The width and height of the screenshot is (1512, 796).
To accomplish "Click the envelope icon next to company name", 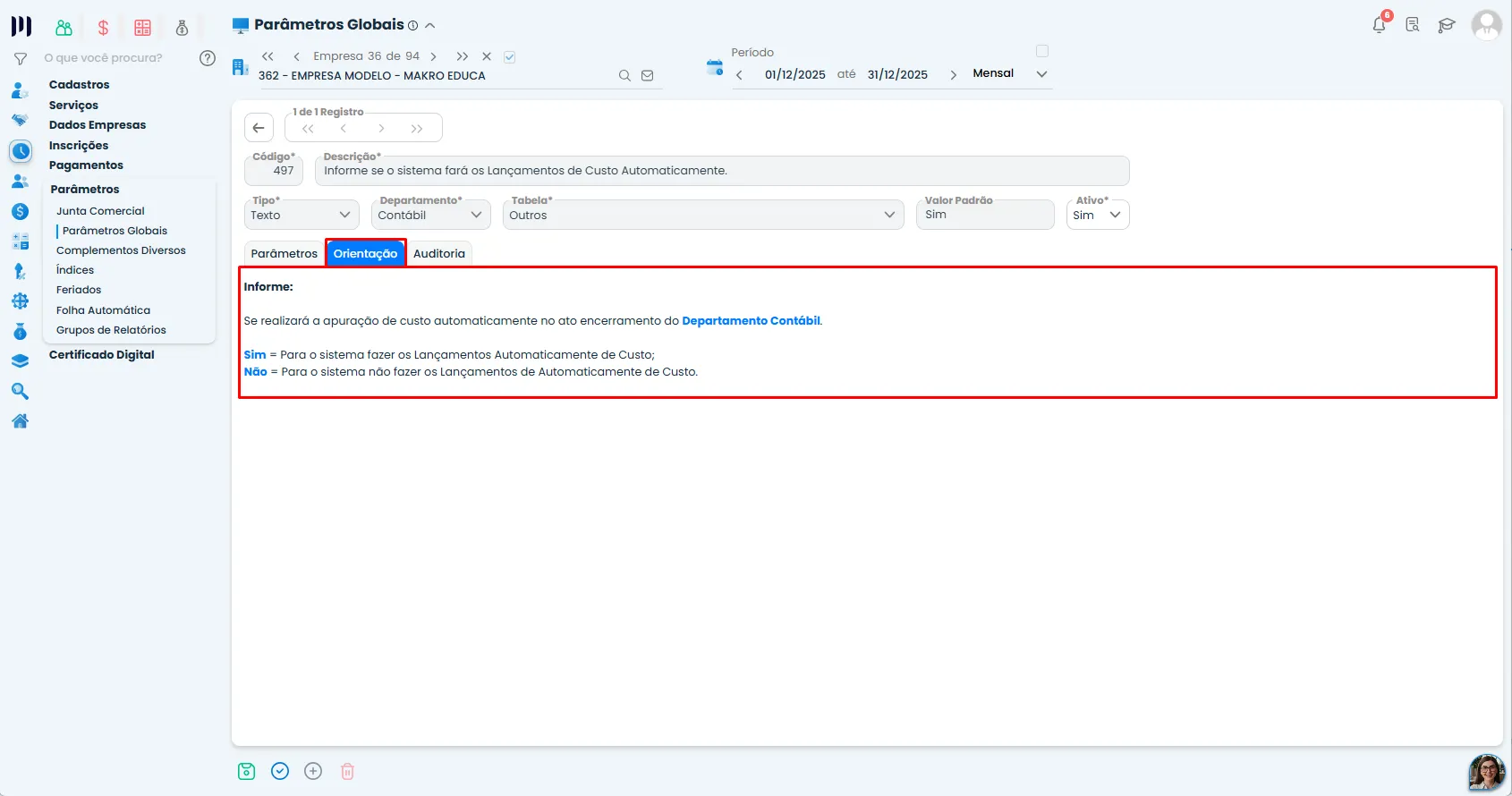I will tap(648, 76).
